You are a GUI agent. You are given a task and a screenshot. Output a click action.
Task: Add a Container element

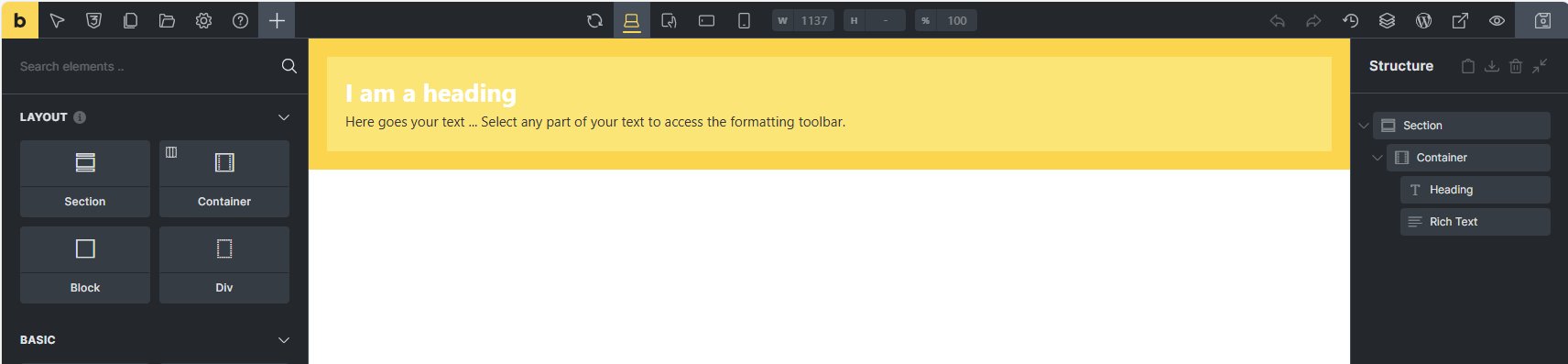(x=224, y=179)
